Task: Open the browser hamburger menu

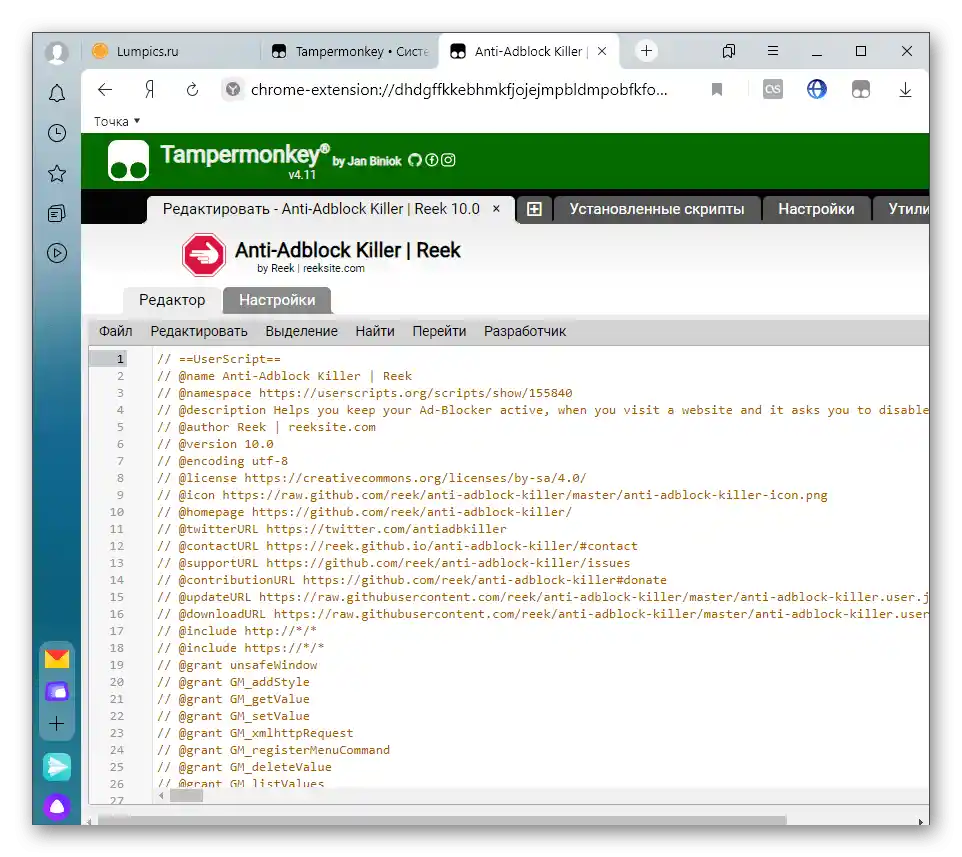Action: [773, 51]
